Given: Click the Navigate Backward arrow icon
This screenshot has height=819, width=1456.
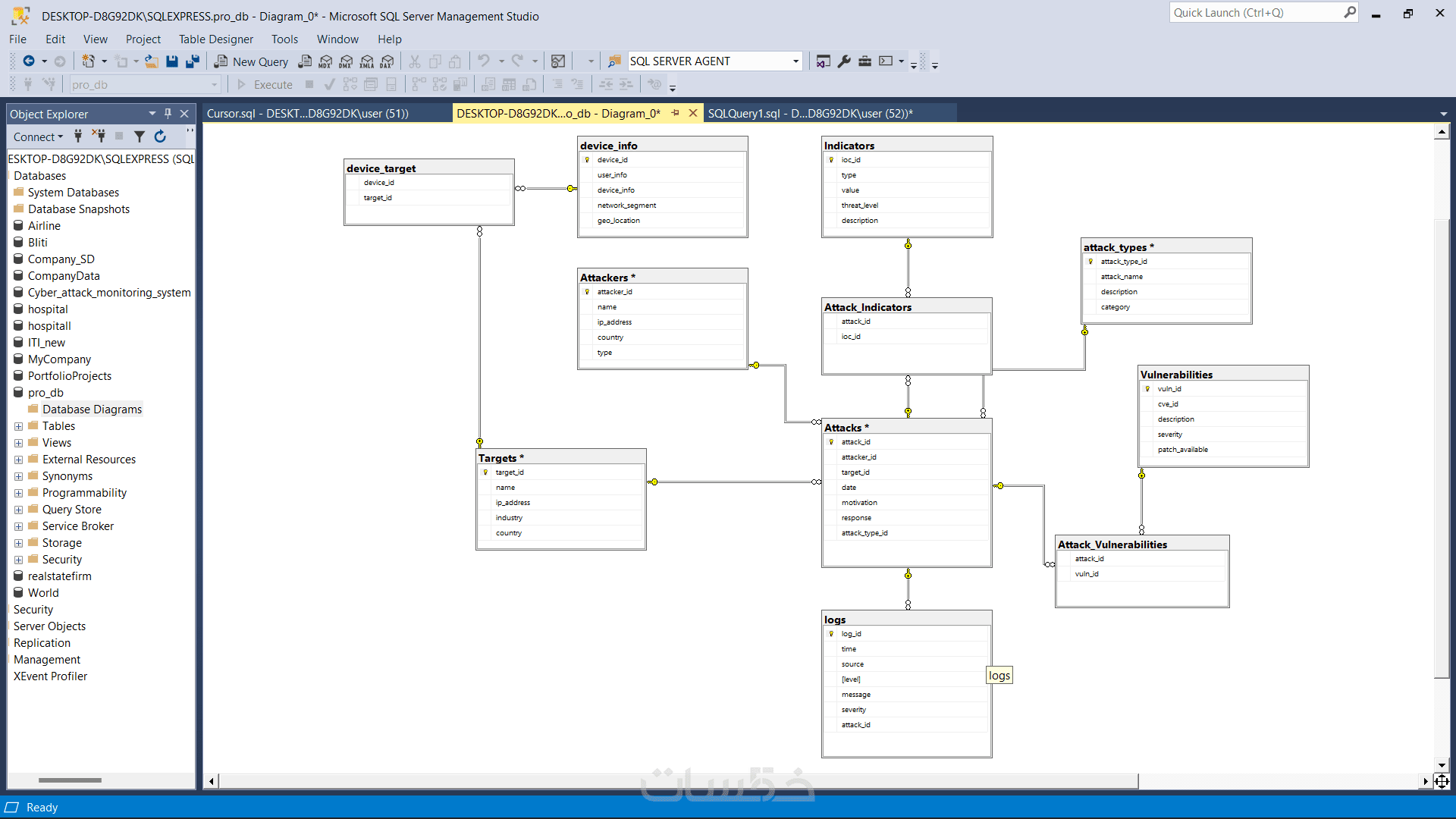Looking at the screenshot, I should [x=29, y=61].
